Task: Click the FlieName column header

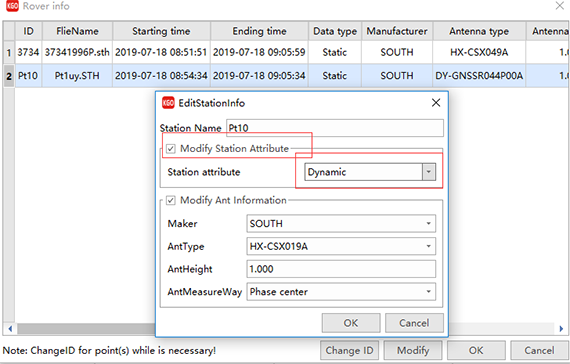Action: pyautogui.click(x=77, y=31)
